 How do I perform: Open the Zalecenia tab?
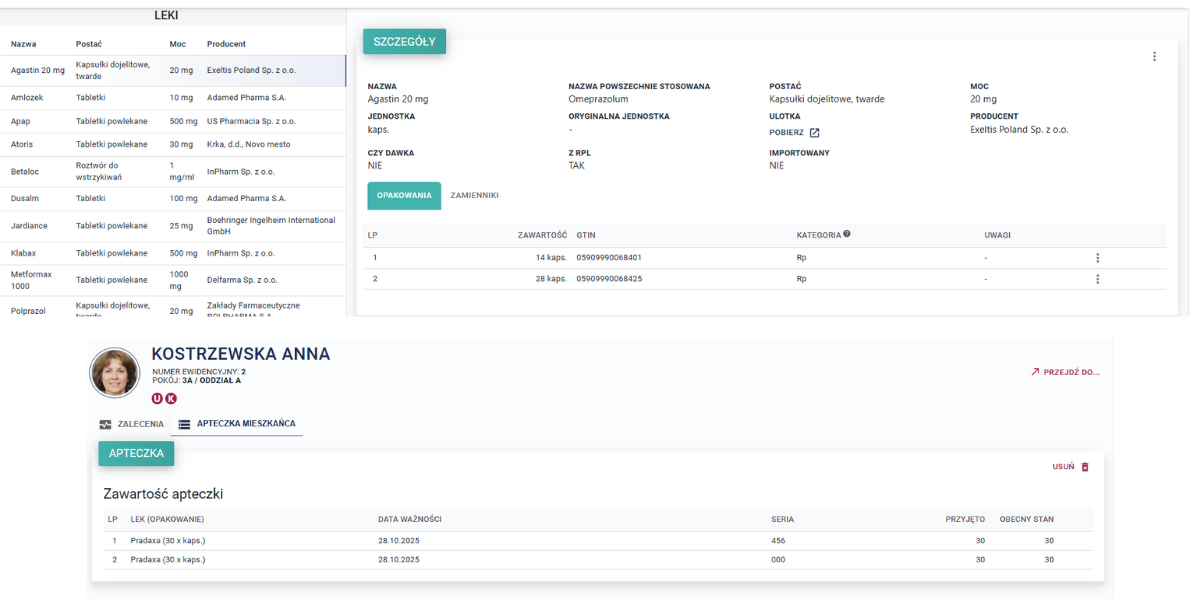[x=132, y=424]
